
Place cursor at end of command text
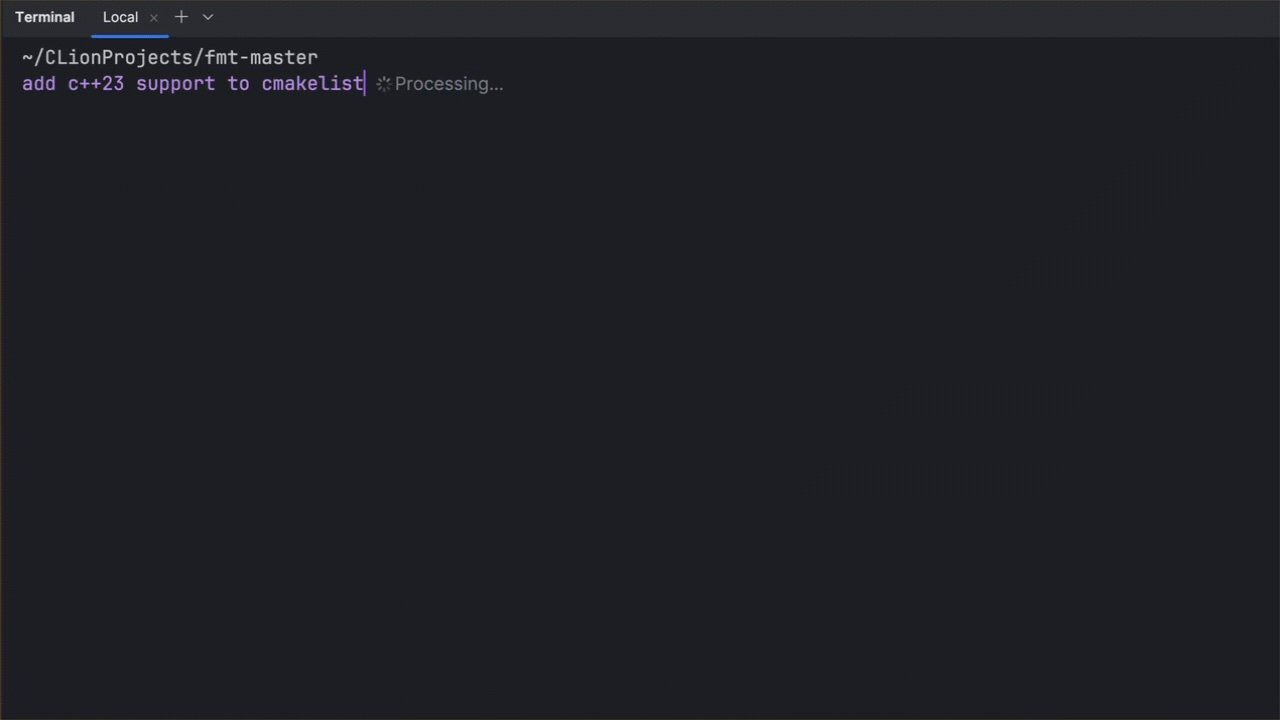[365, 84]
